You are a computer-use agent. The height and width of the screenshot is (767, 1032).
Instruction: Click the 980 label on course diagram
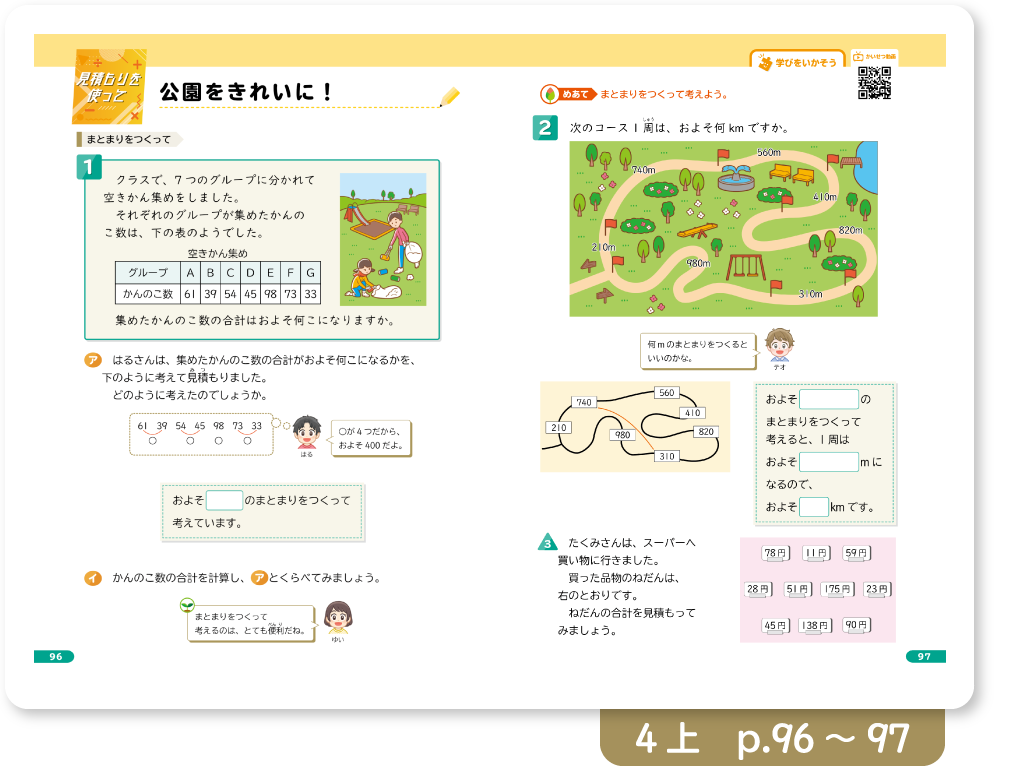[623, 436]
